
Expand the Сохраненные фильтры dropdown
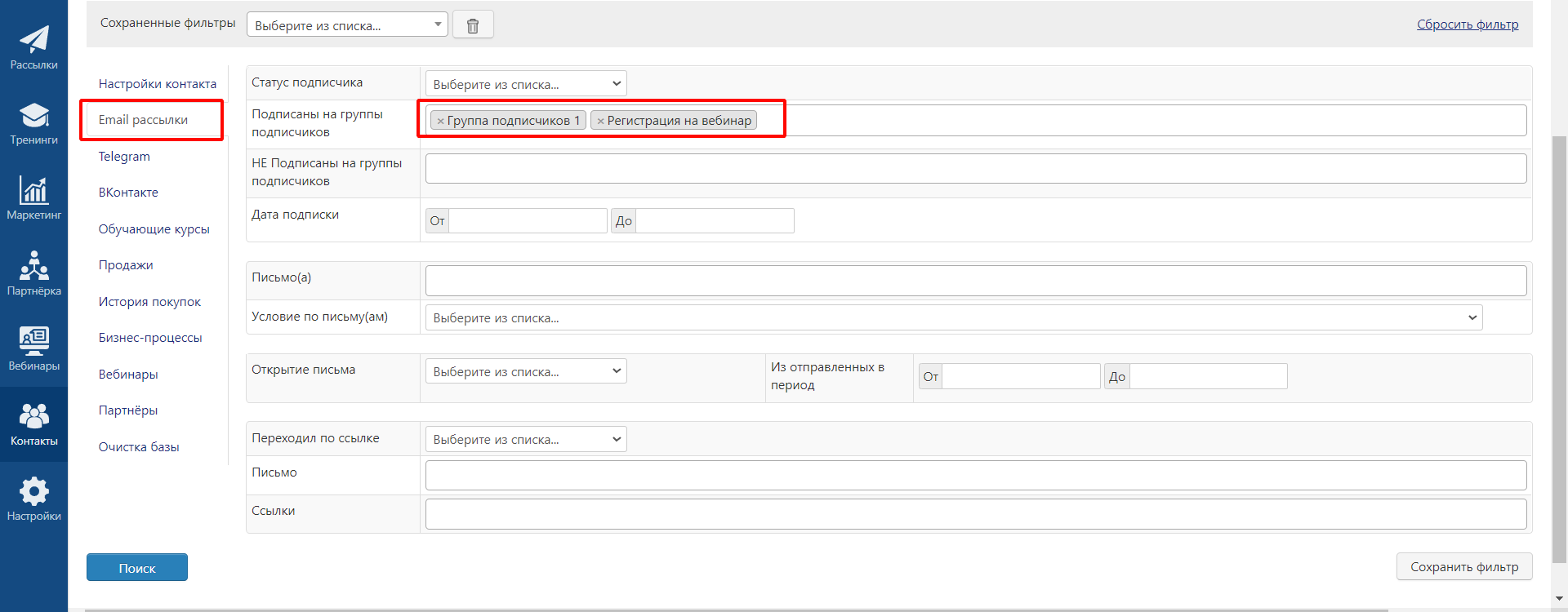347,25
